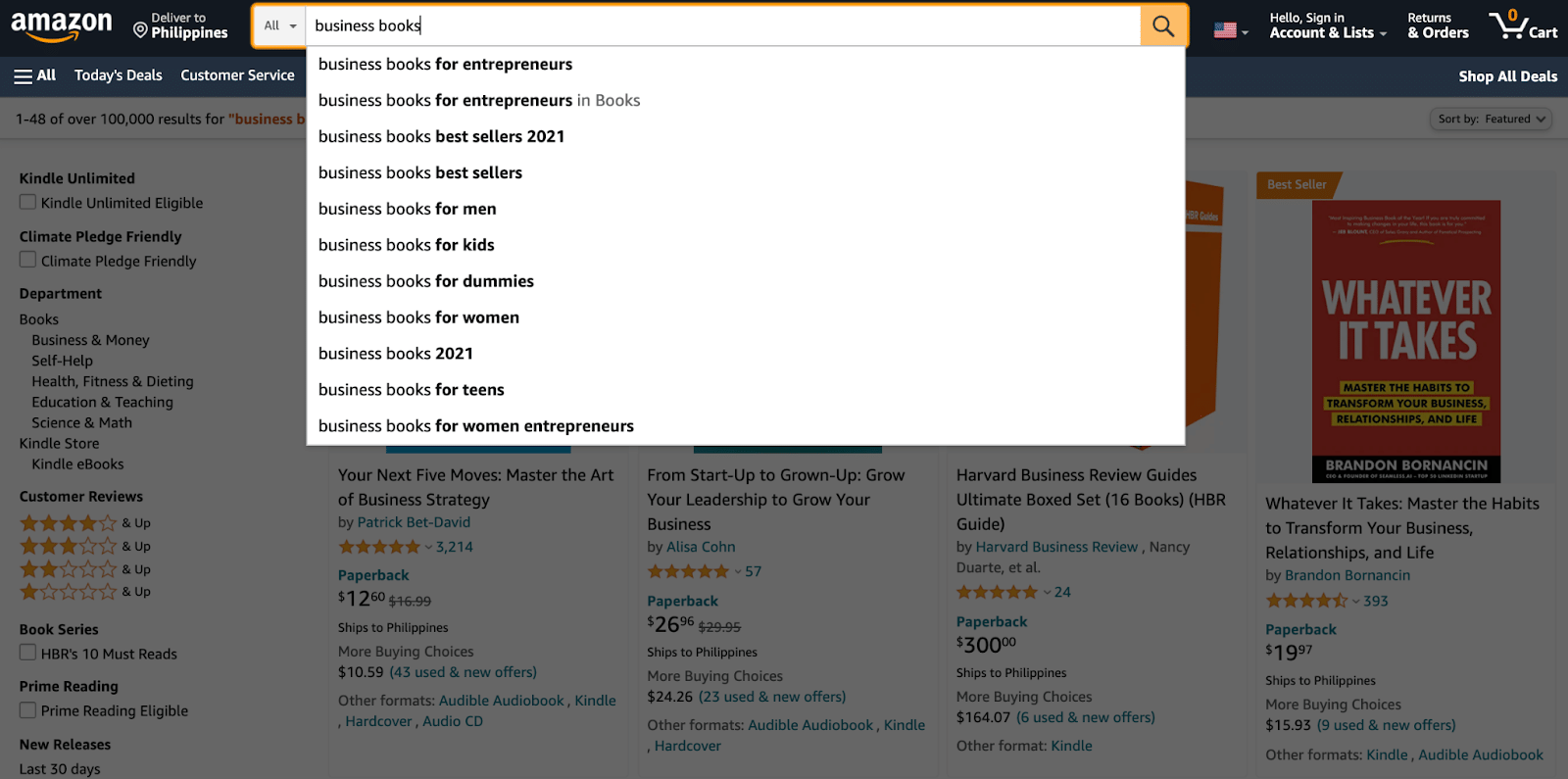Click the Patrick Bet-David author link
Image resolution: width=1568 pixels, height=779 pixels.
414,522
